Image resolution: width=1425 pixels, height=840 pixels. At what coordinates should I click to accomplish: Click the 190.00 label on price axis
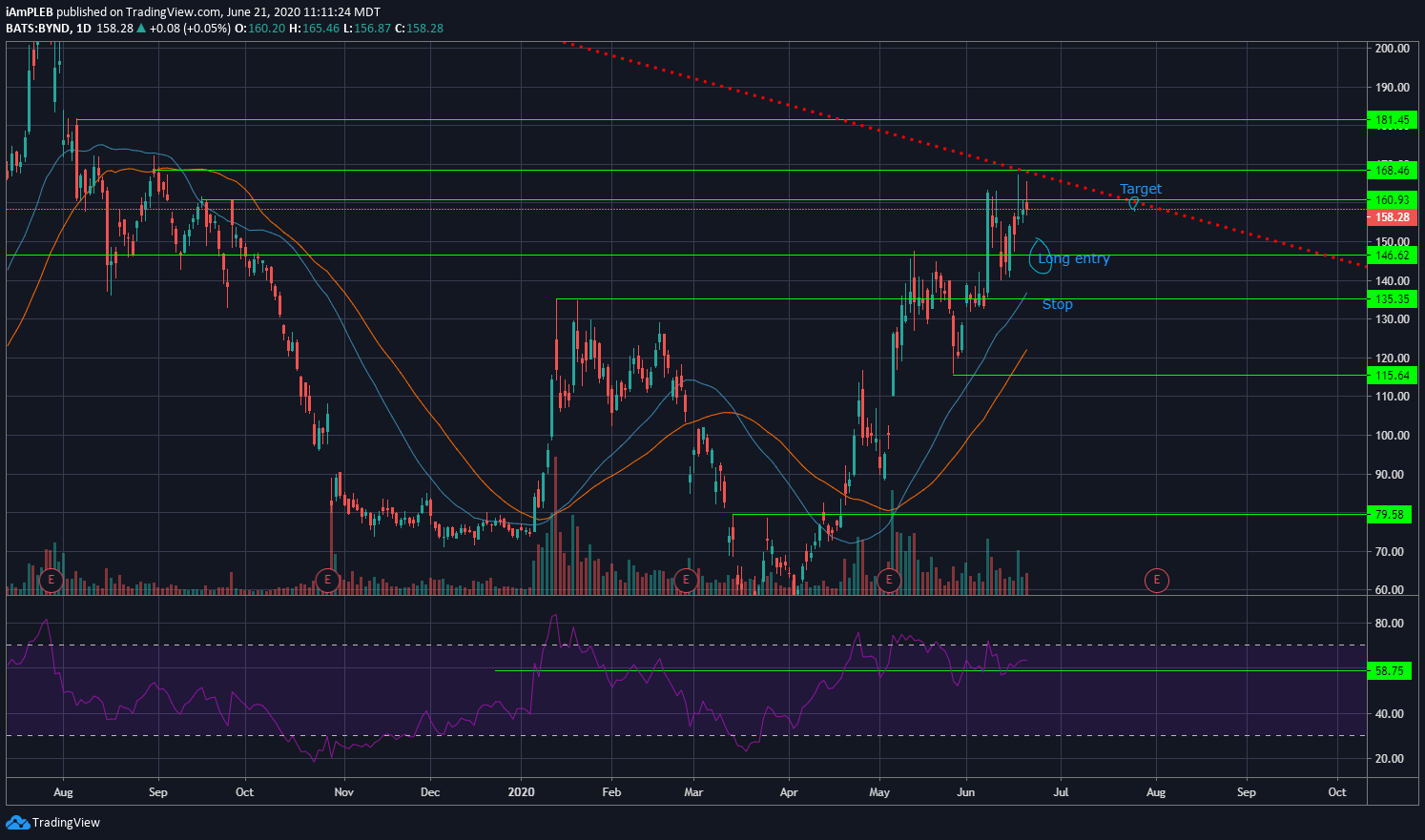click(1393, 88)
